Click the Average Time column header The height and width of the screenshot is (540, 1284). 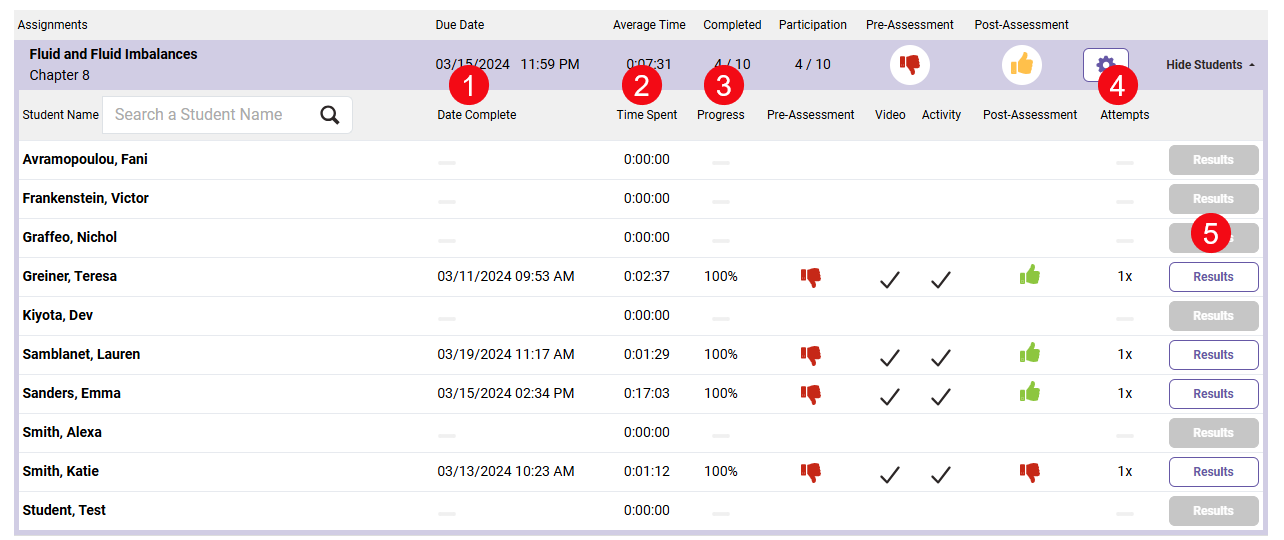(x=649, y=25)
